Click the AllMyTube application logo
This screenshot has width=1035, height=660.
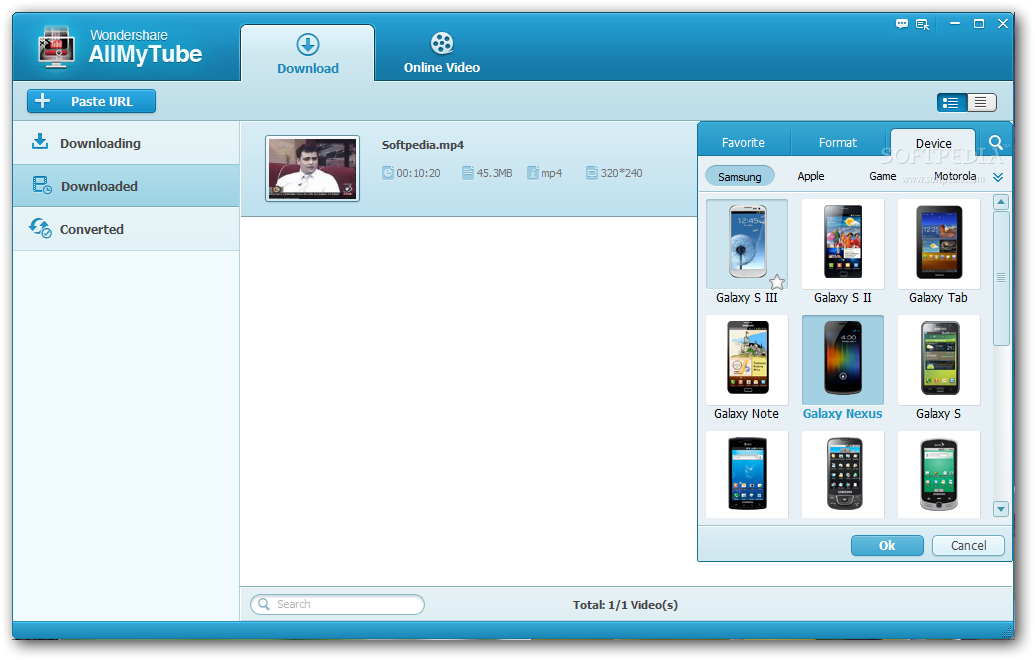coord(57,47)
